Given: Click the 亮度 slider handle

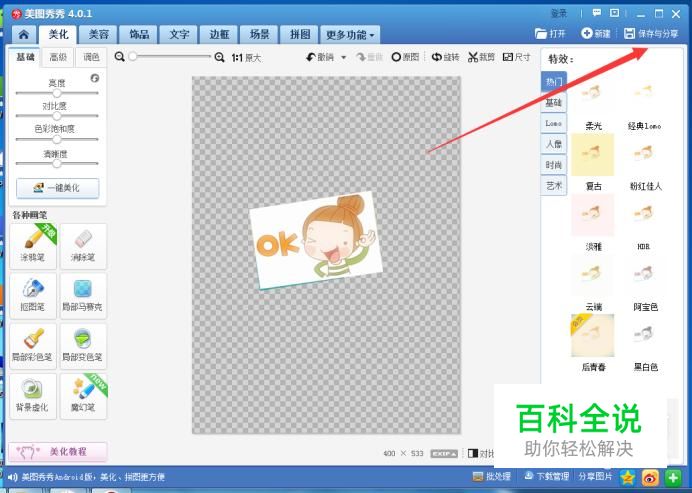Looking at the screenshot, I should [x=56, y=93].
